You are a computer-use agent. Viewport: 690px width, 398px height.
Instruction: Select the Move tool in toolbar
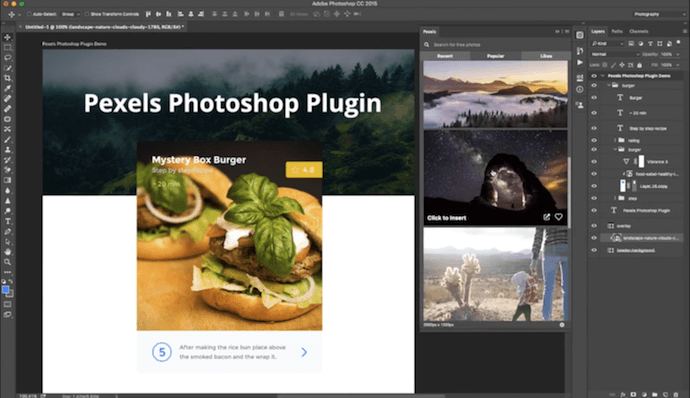coord(7,37)
